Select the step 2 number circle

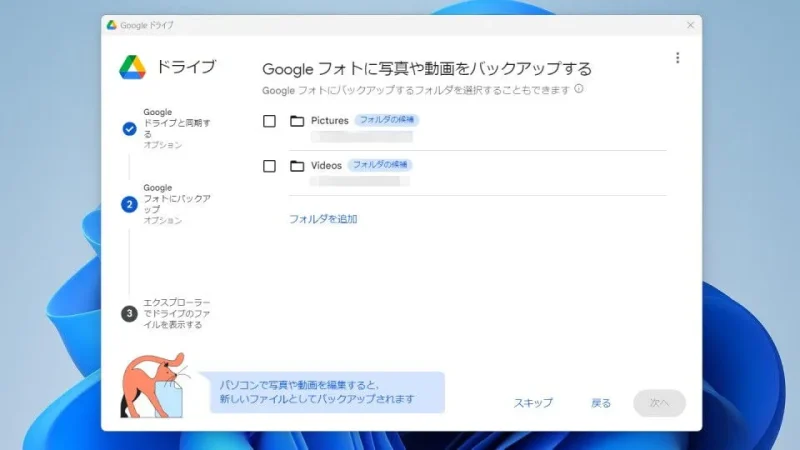click(x=129, y=204)
